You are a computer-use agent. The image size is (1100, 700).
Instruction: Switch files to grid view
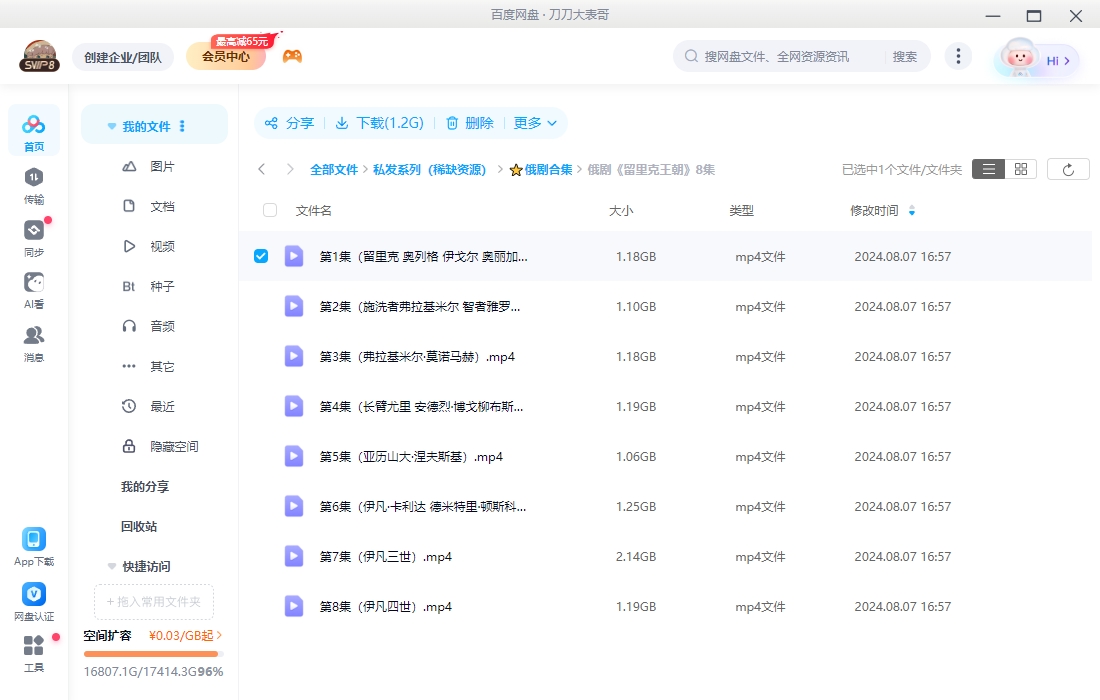point(1020,169)
